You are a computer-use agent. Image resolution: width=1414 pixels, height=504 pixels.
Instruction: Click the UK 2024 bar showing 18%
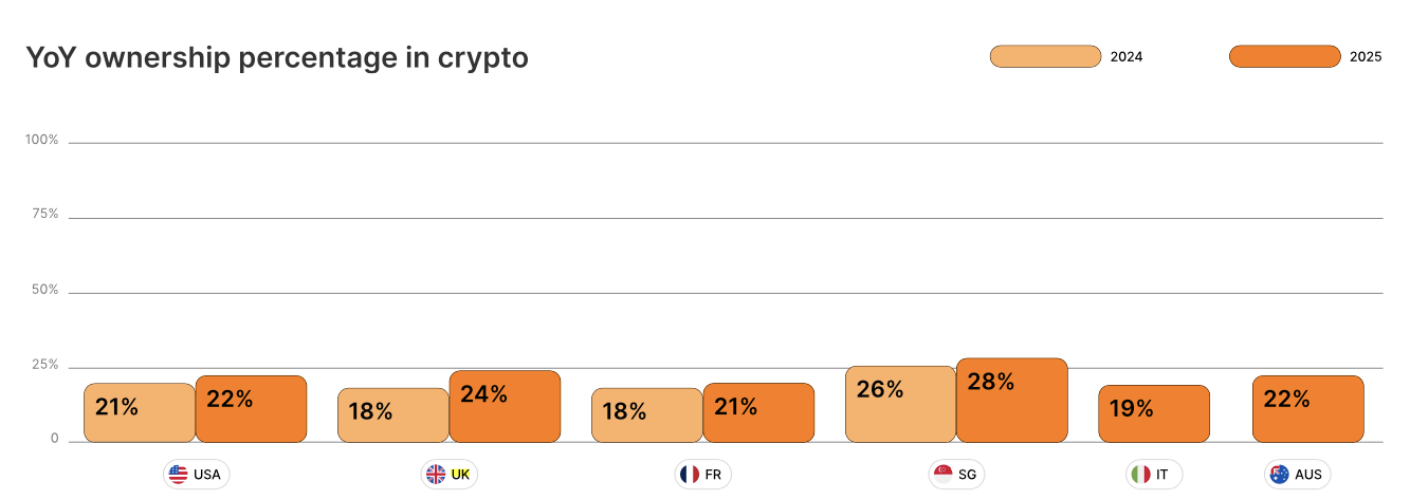tap(393, 415)
